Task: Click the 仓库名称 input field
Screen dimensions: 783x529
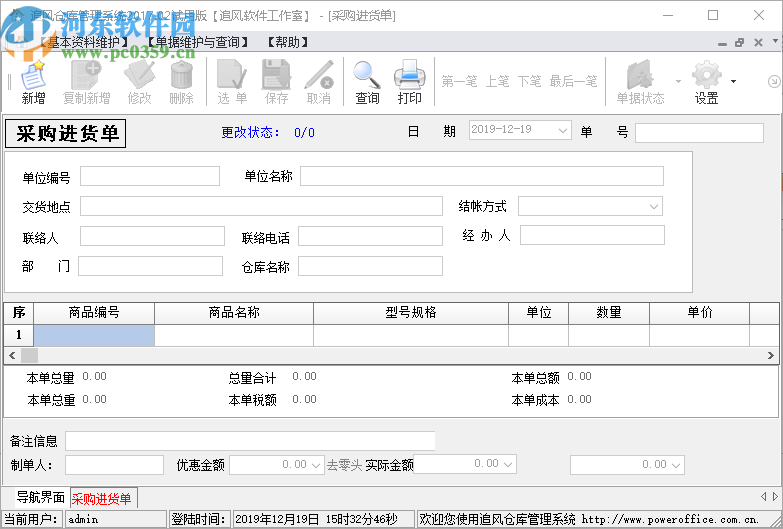Action: click(x=371, y=266)
